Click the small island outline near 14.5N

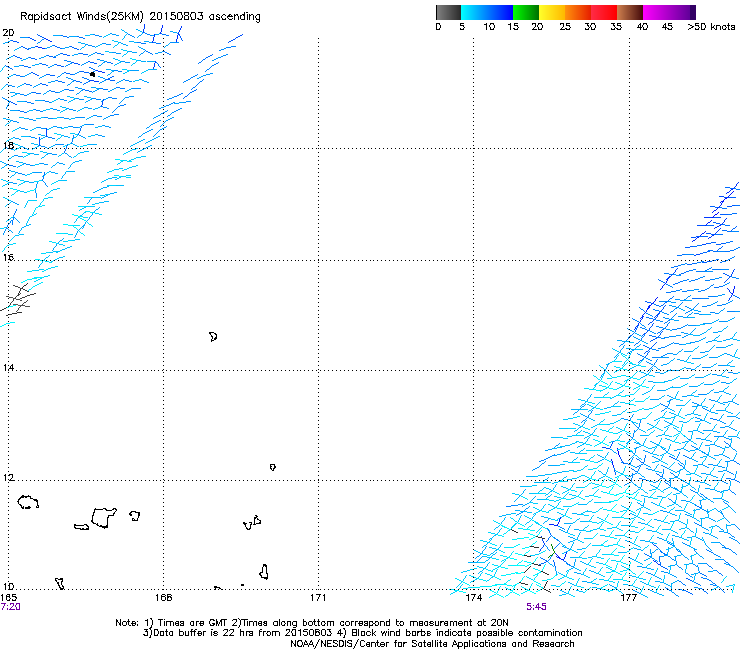point(213,337)
